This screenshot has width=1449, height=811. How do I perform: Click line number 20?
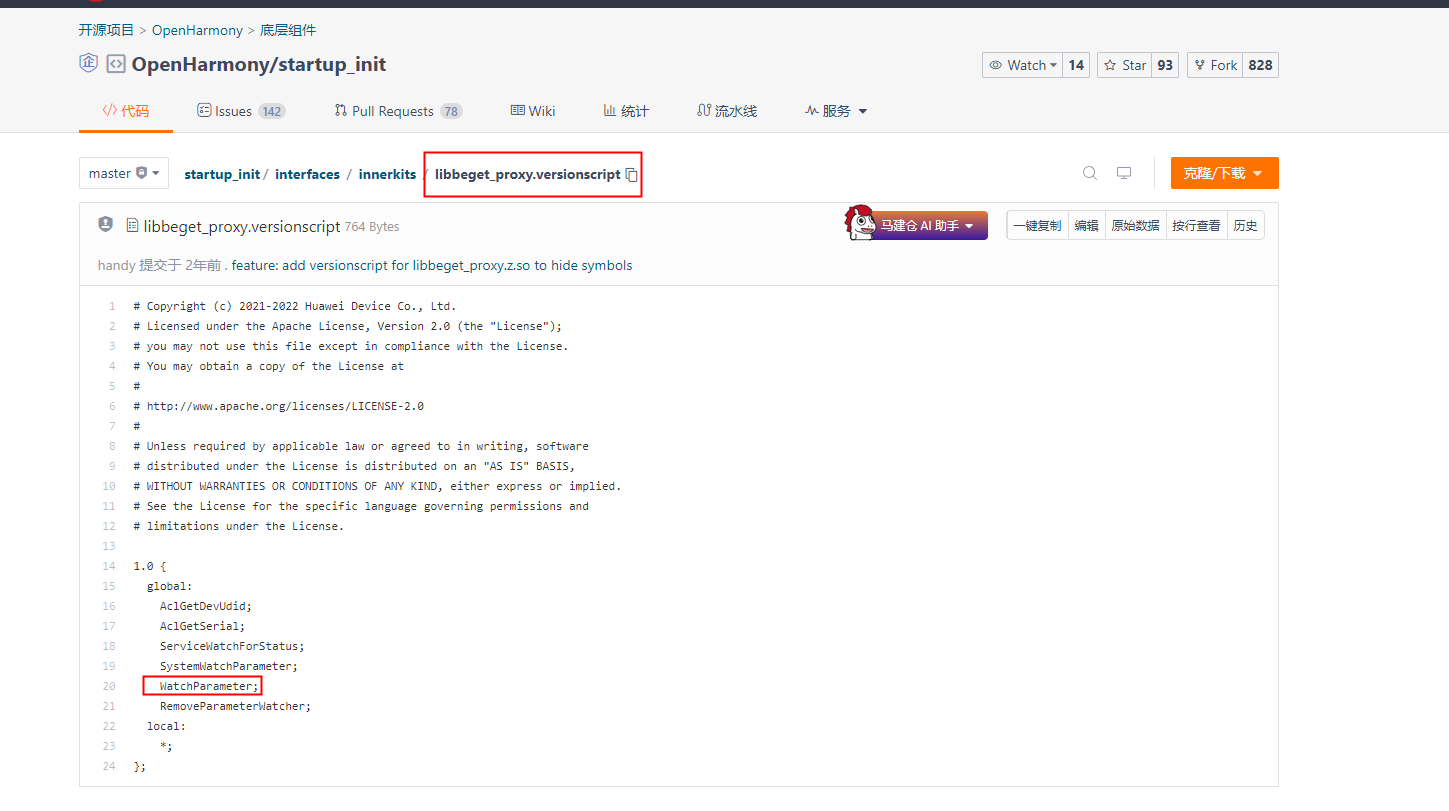tap(110, 686)
